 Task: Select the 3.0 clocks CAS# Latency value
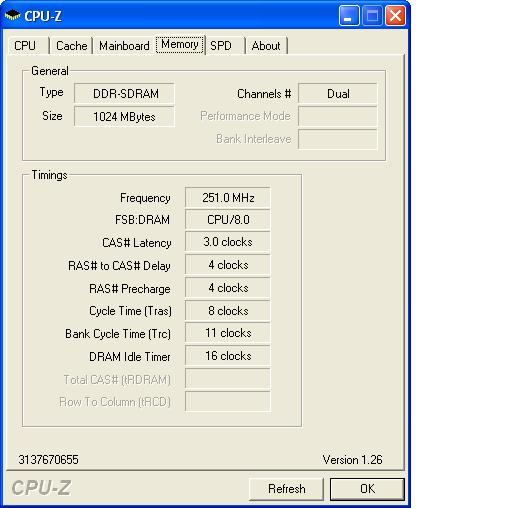point(228,242)
